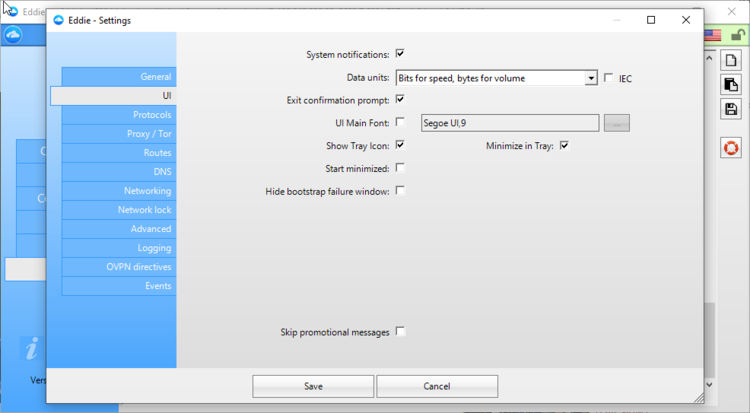750x413 pixels.
Task: Open the DNS tab
Action: (x=119, y=172)
